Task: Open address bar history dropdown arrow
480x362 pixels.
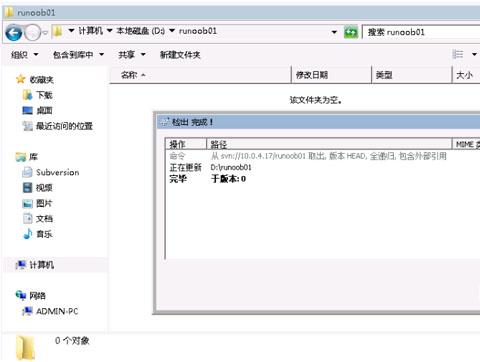Action: (x=334, y=32)
